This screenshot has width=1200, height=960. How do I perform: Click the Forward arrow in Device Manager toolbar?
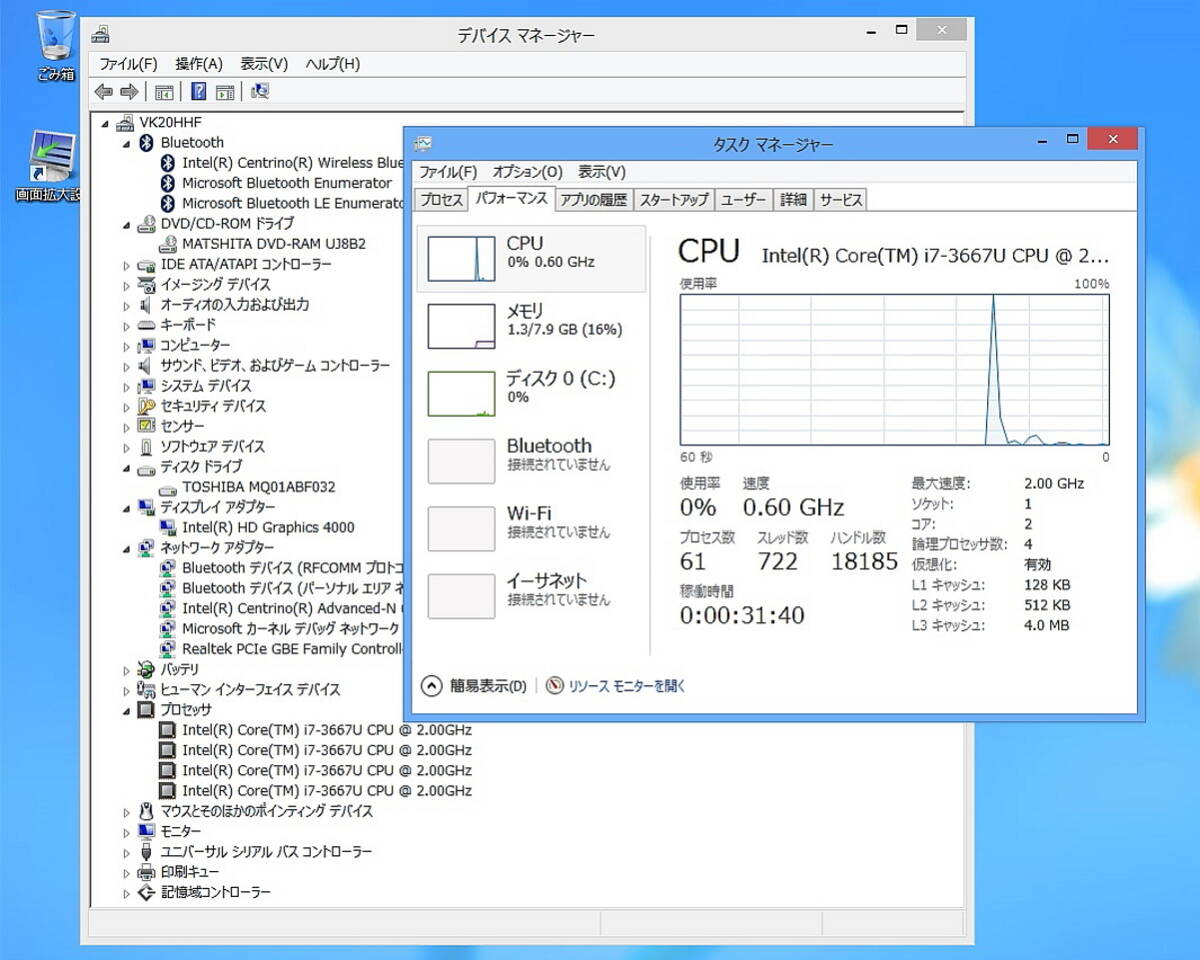pyautogui.click(x=129, y=92)
